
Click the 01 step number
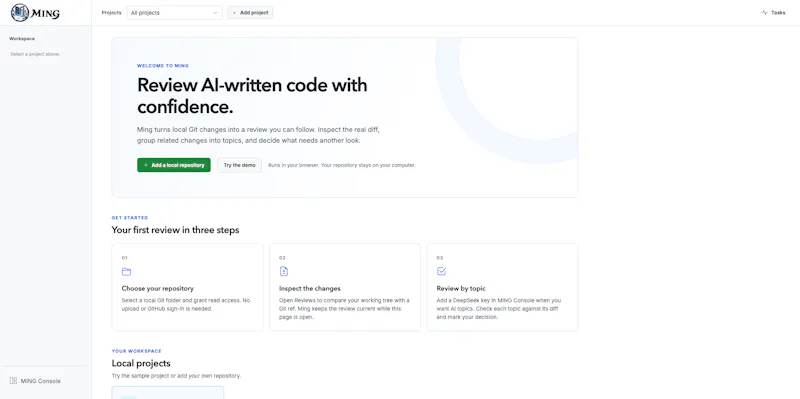124,258
